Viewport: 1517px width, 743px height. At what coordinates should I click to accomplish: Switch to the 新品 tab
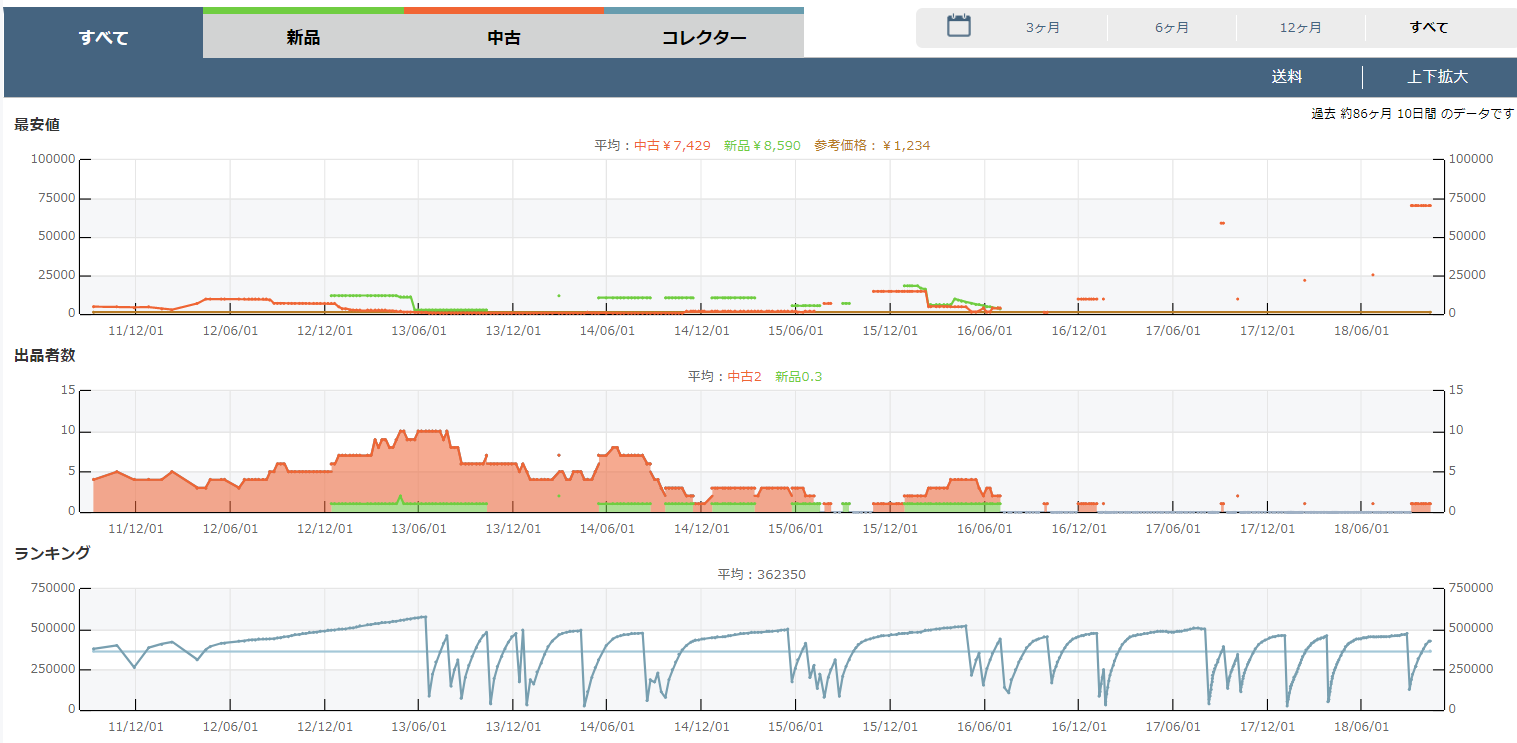(303, 38)
